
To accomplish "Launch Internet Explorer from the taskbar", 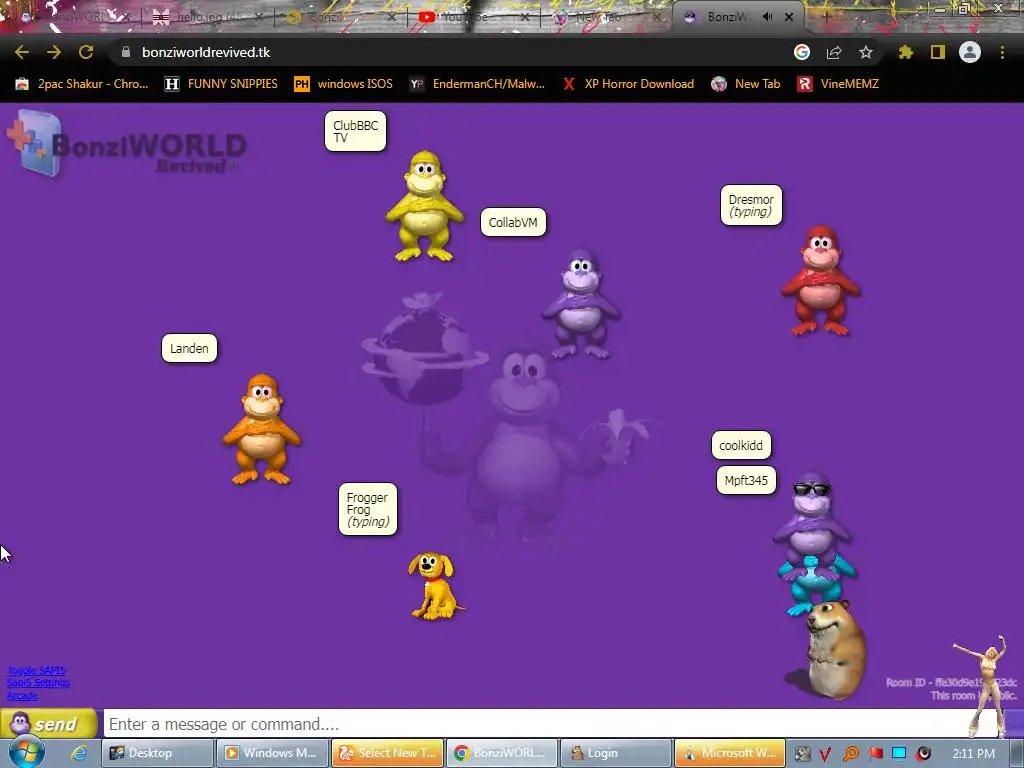I will [x=80, y=753].
